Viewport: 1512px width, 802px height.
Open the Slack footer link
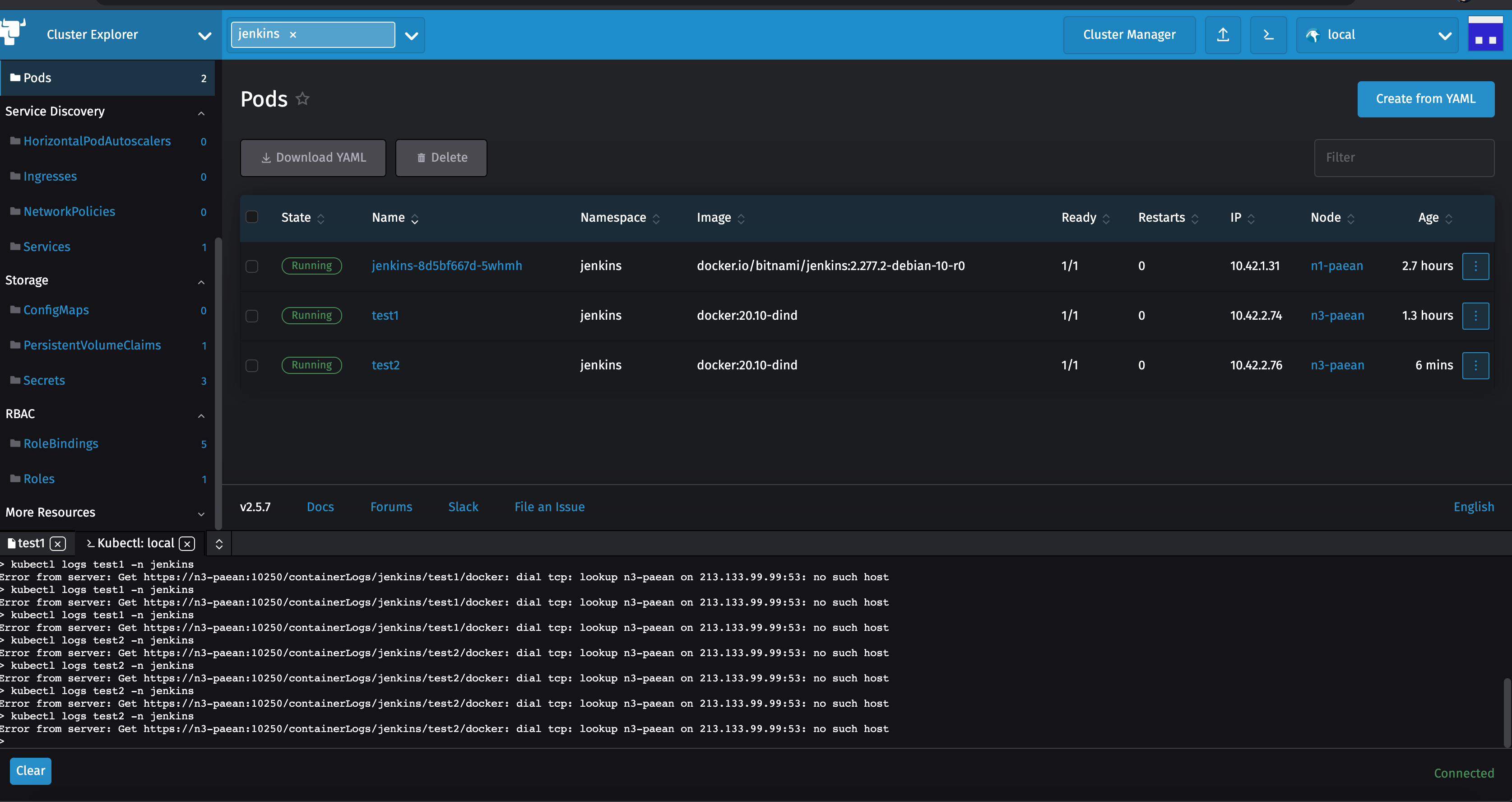pos(463,507)
